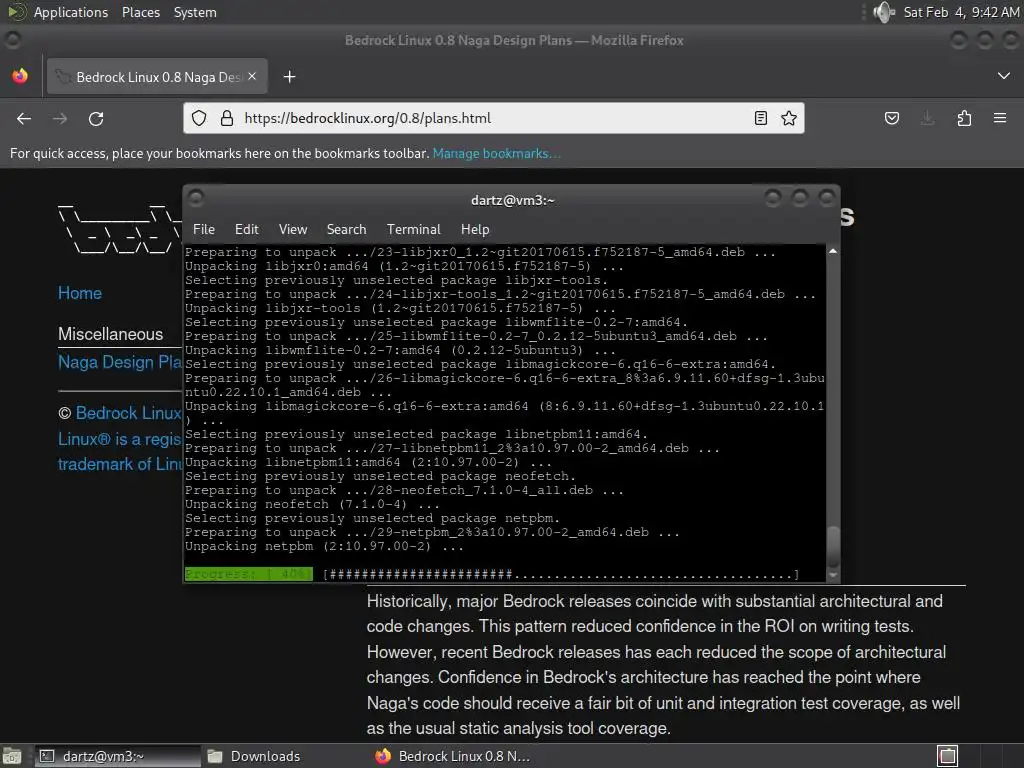Click the Firefox back arrow

[24, 118]
